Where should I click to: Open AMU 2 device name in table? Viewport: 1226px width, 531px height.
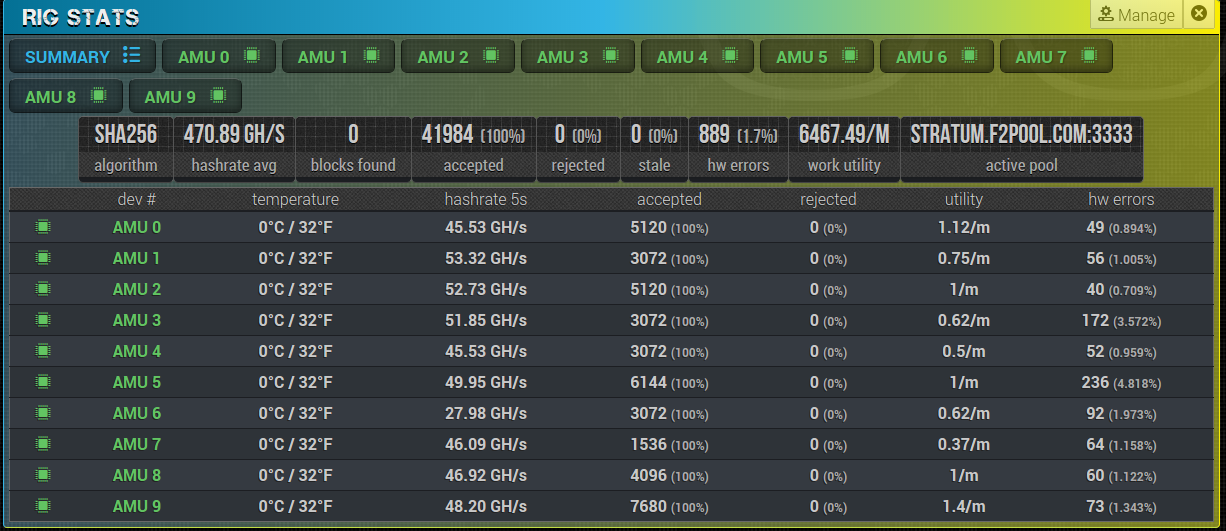[137, 289]
